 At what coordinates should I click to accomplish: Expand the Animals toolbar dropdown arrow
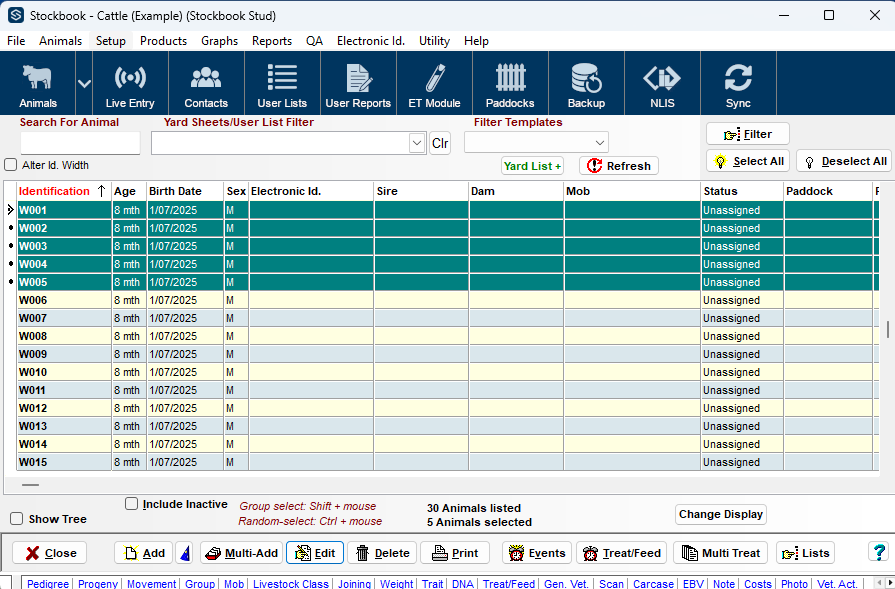point(84,84)
